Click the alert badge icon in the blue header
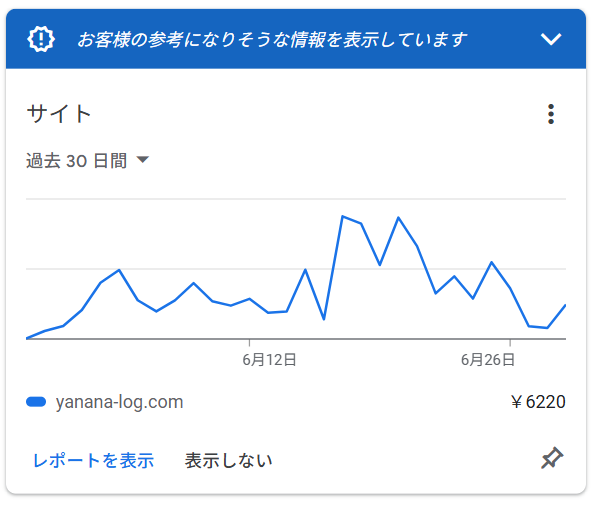Screen dimensions: 596x507 [41, 39]
